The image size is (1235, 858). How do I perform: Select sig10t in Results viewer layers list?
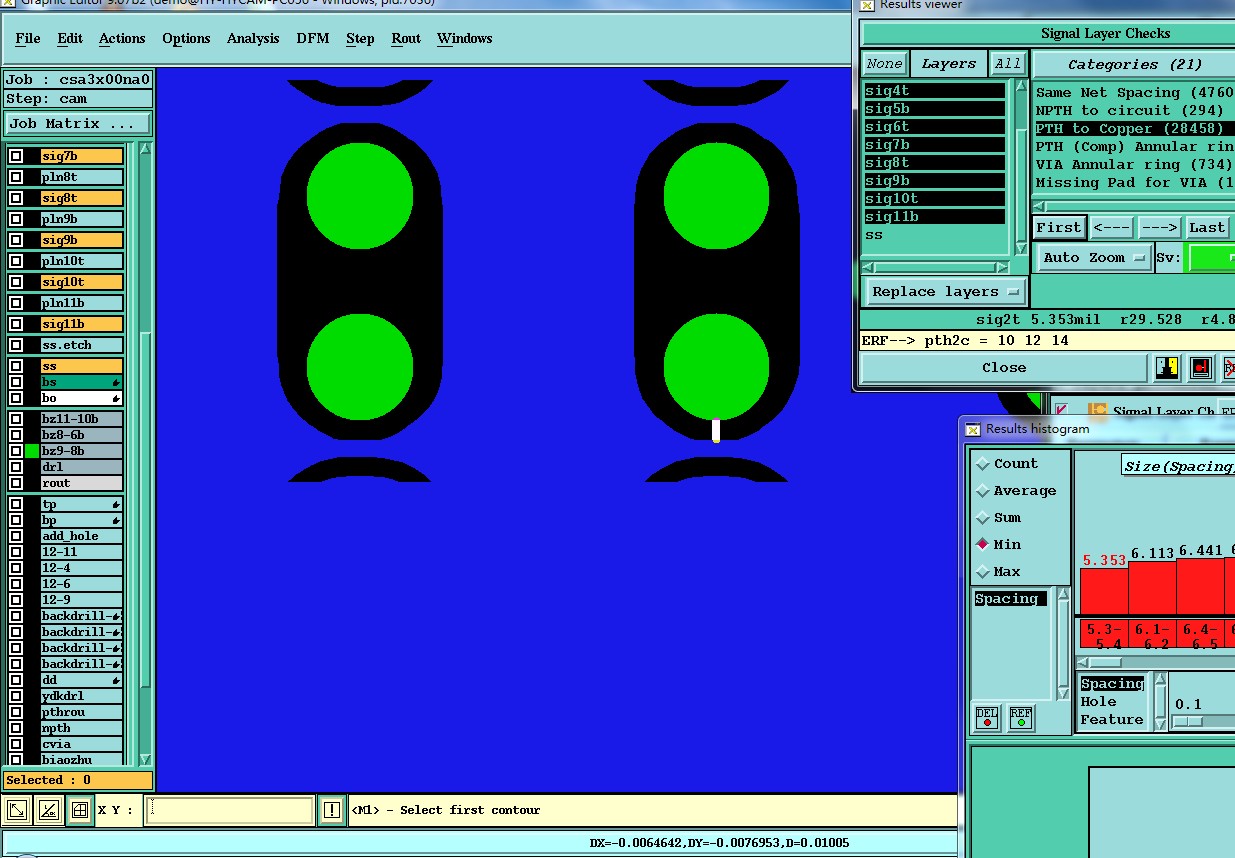point(934,199)
